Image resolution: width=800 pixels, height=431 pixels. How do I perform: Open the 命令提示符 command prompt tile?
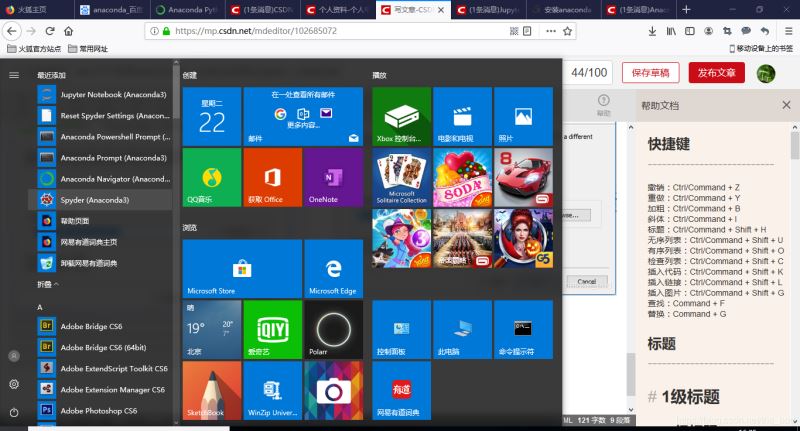(x=523, y=329)
